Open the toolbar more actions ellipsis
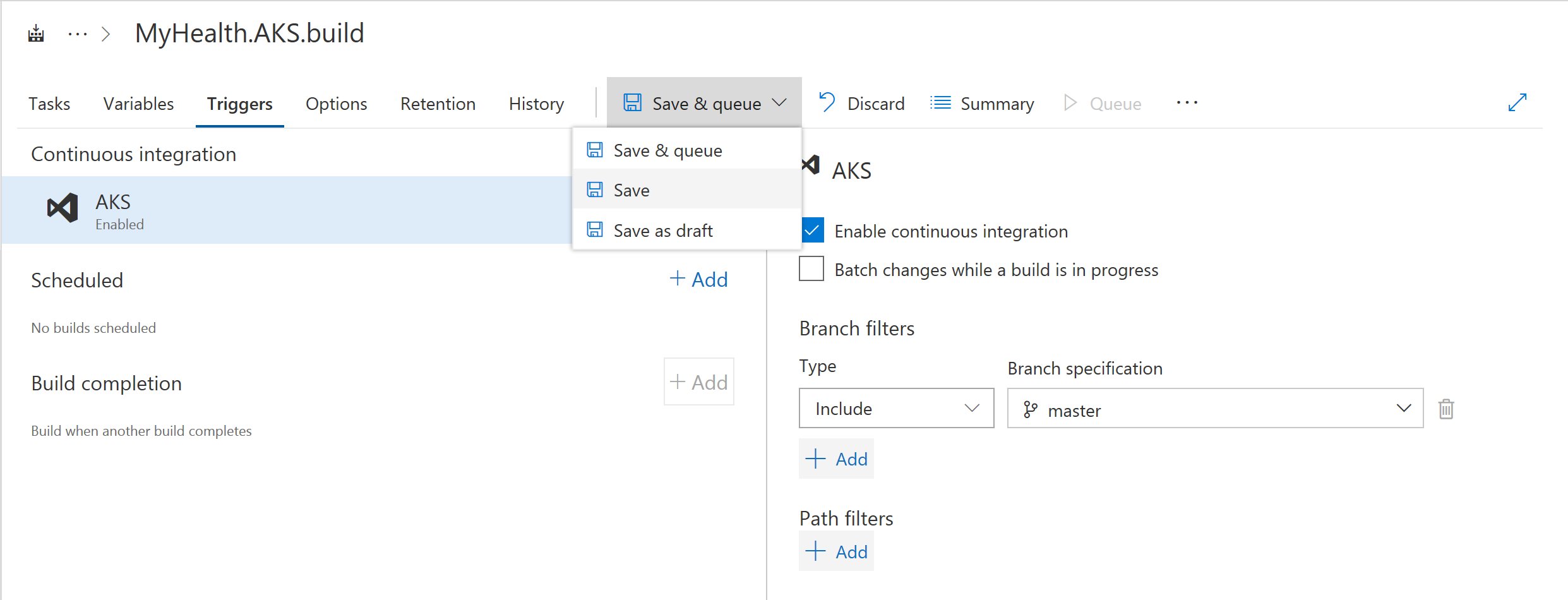The image size is (1568, 600). [1187, 102]
